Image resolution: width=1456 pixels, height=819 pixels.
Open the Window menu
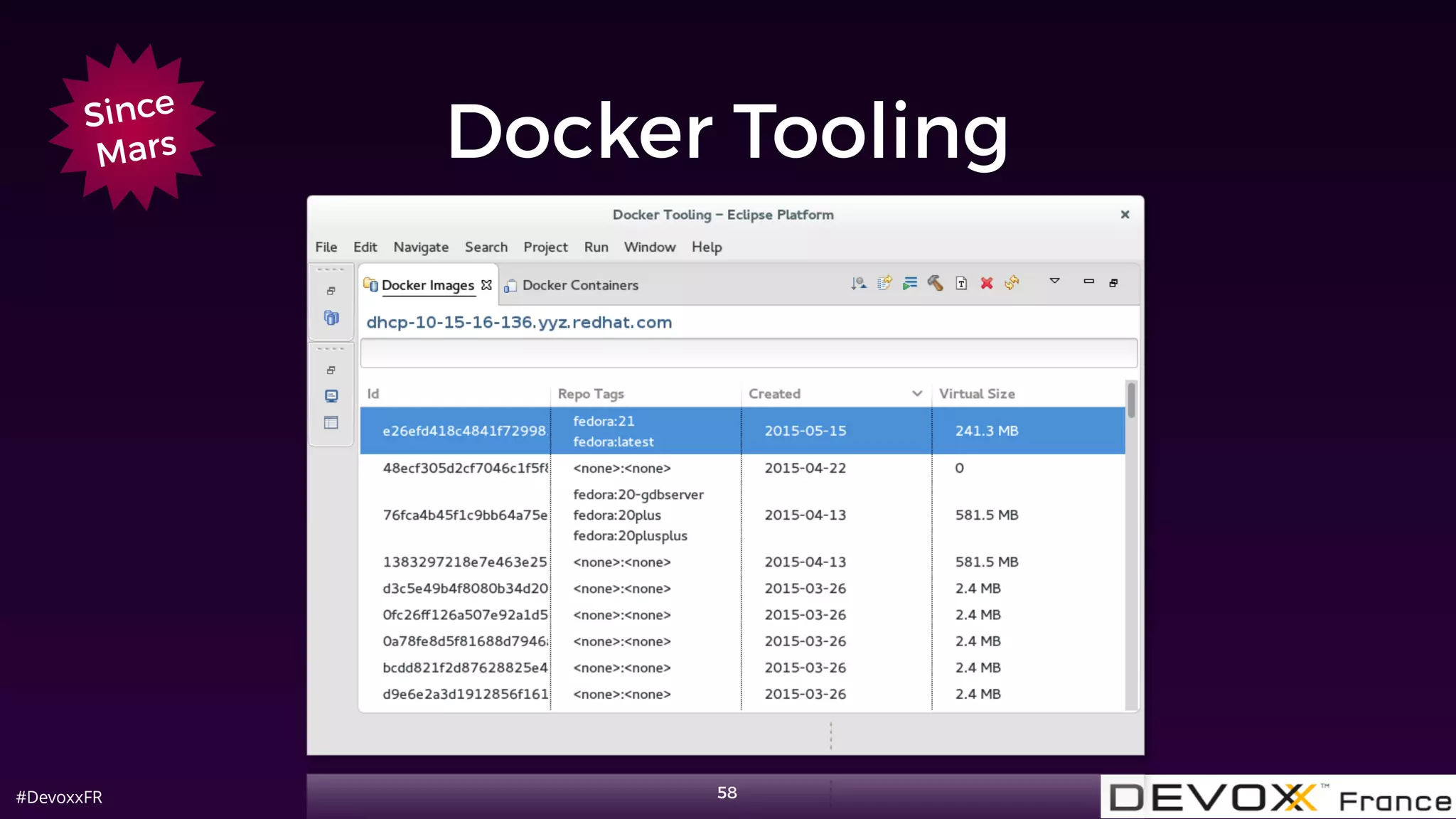click(x=650, y=247)
